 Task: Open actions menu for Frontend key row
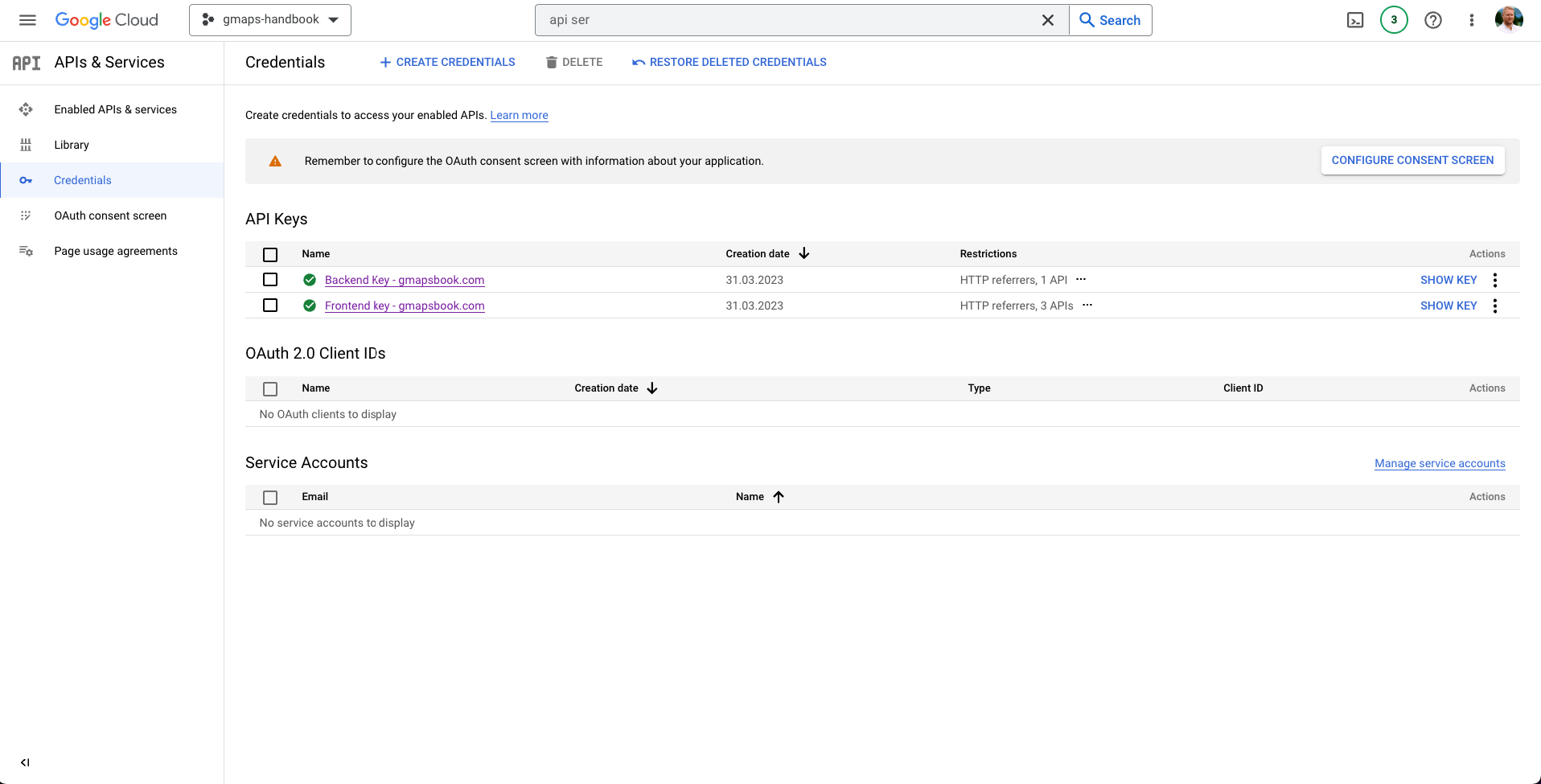[1495, 306]
